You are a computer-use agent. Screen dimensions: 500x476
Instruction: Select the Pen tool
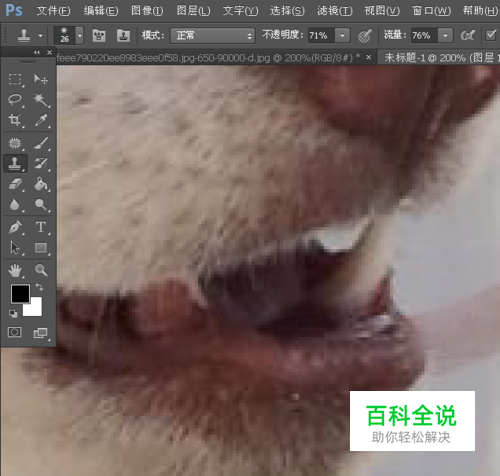(x=15, y=227)
